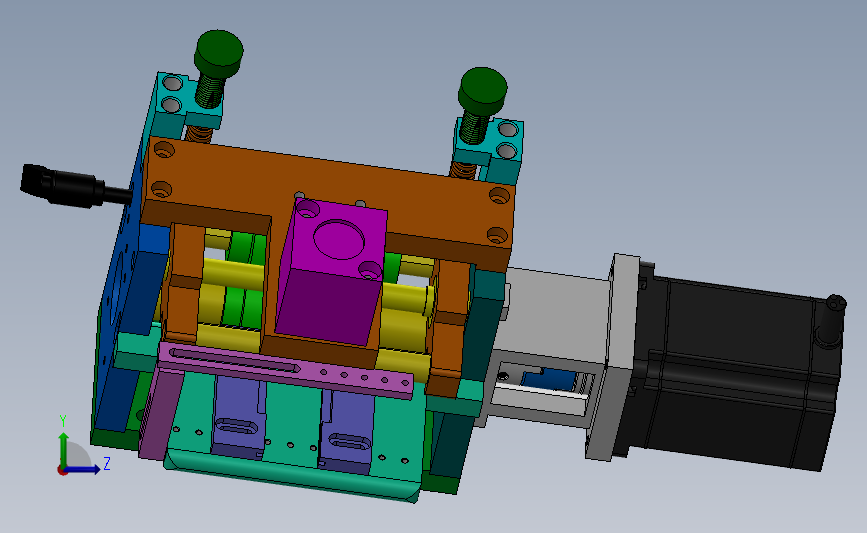Select the right green thumb screw knob
Image resolution: width=867 pixels, height=533 pixels.
tap(482, 90)
